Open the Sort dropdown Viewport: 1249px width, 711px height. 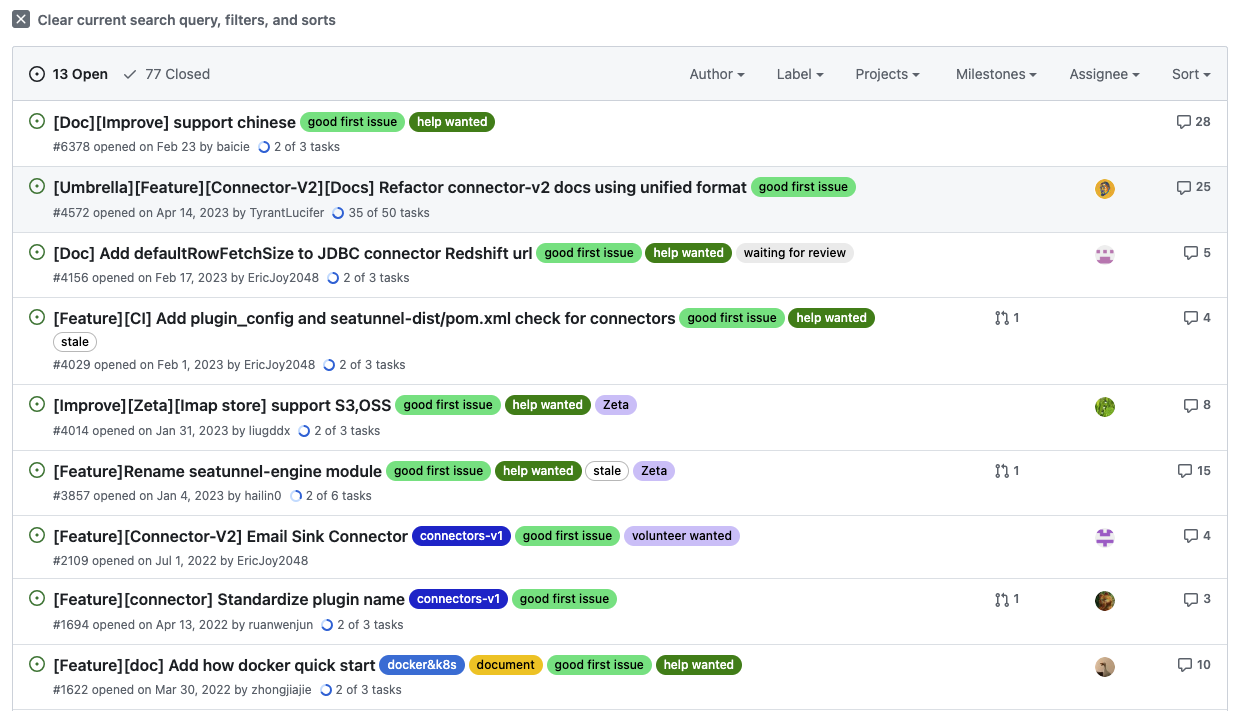click(x=1191, y=74)
